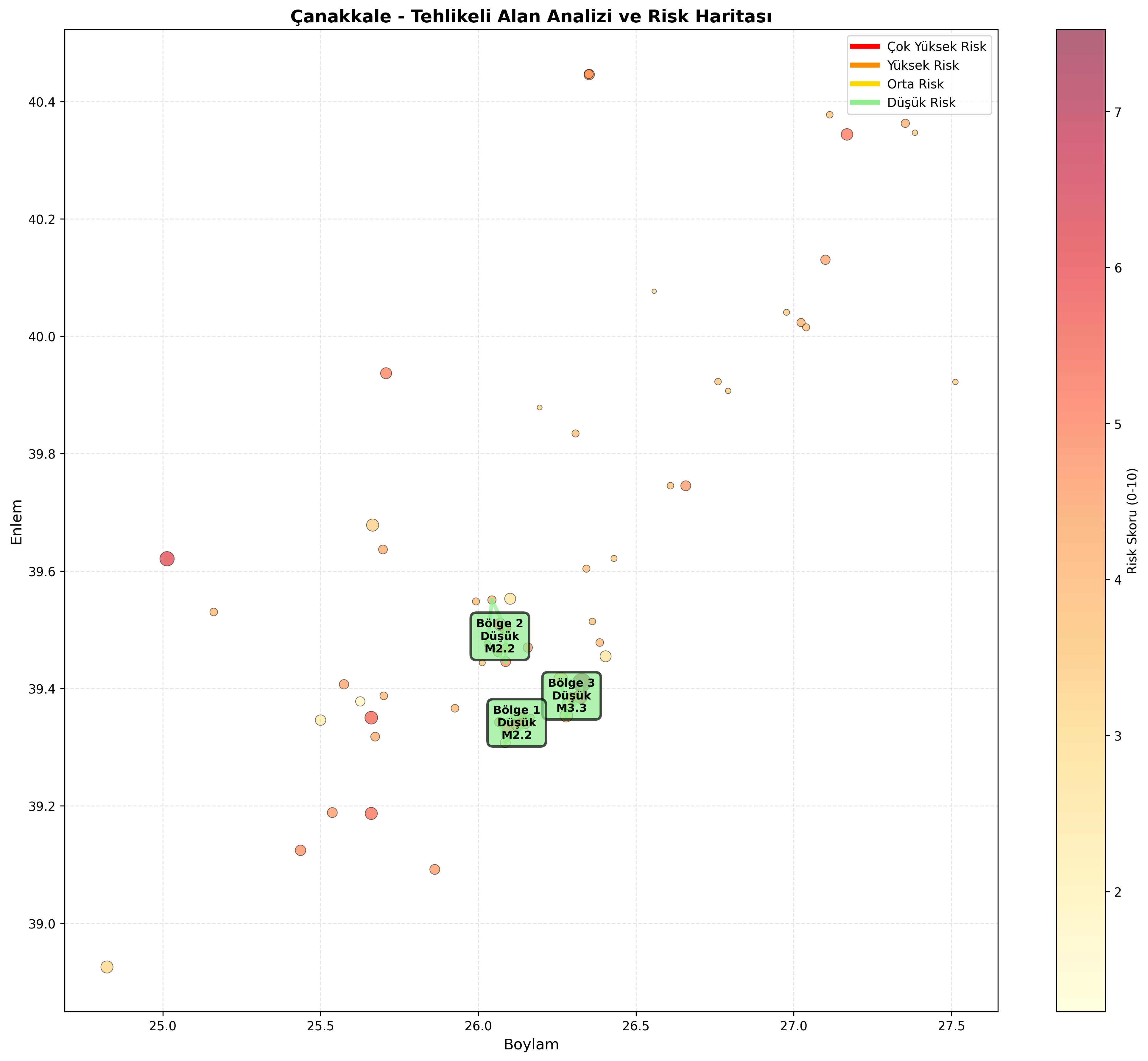Click the chart title about Çanakkale risk haritası
The image size is (1148, 1061).
tap(531, 17)
